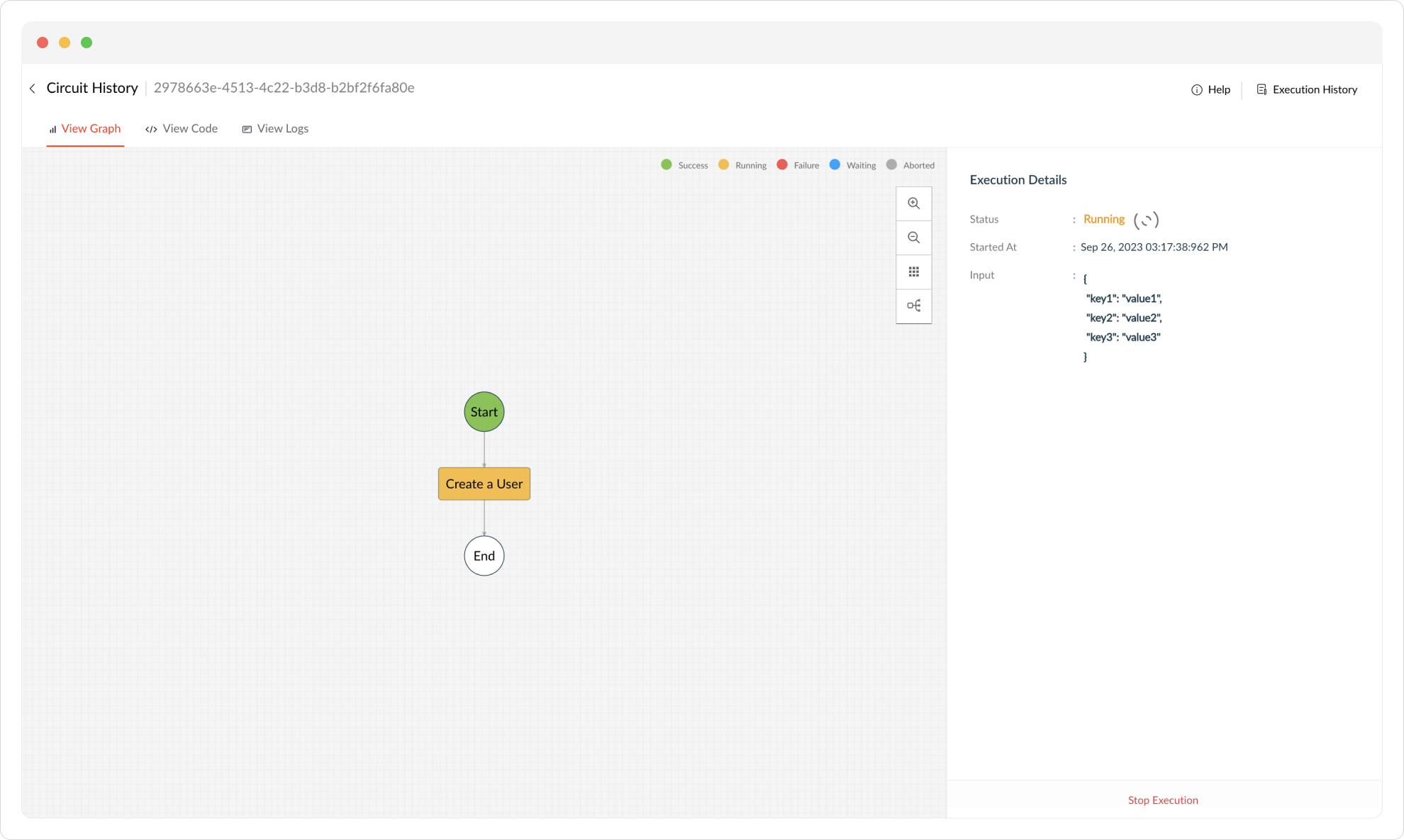1404x840 pixels.
Task: Click the graph layout orientation icon
Action: [x=913, y=306]
